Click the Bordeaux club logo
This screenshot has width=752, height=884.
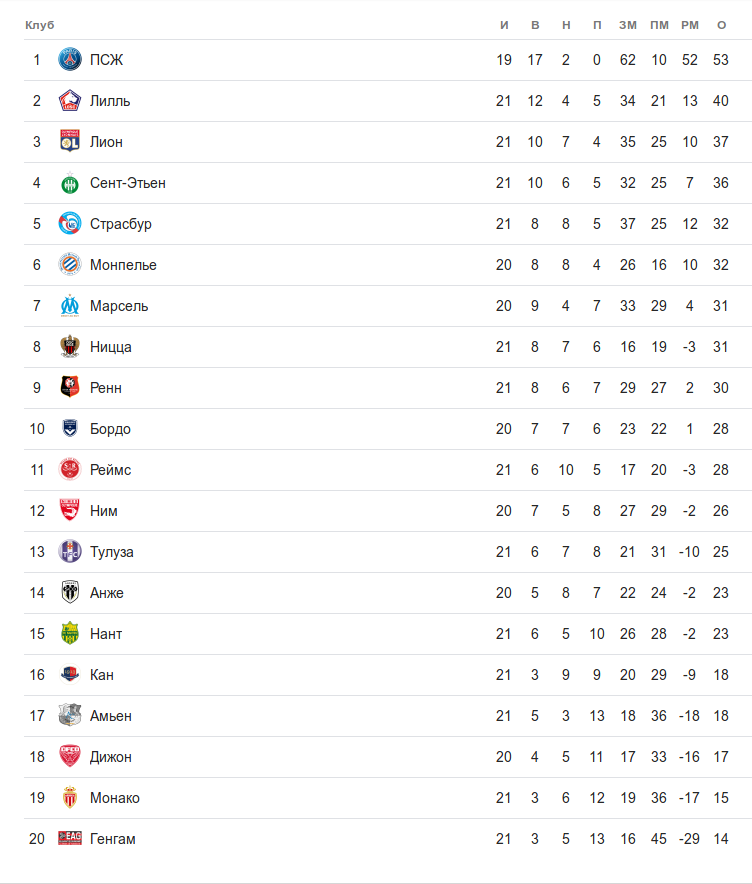69,429
